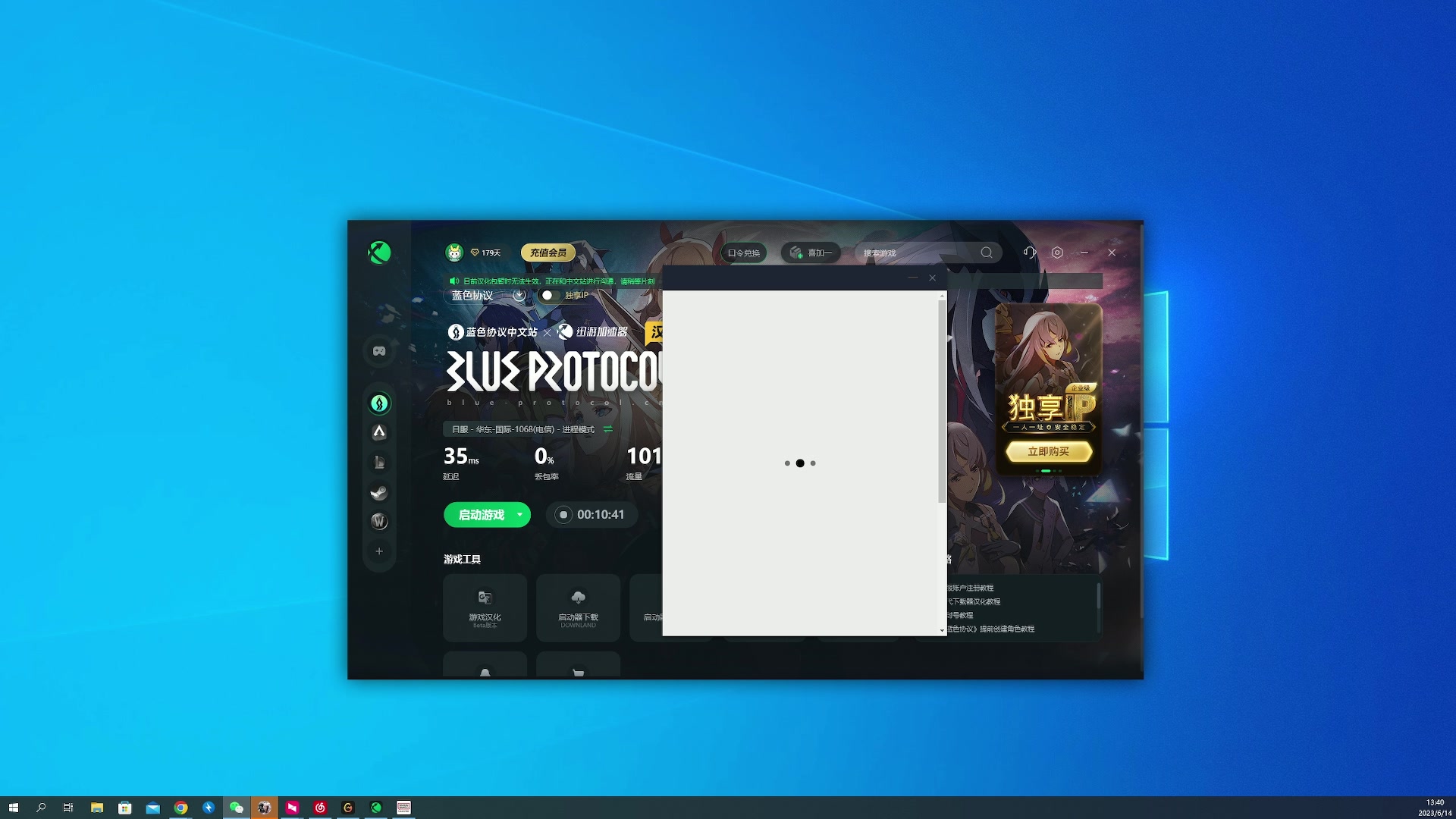Open the 启动器下载 download tool card

[x=578, y=608]
